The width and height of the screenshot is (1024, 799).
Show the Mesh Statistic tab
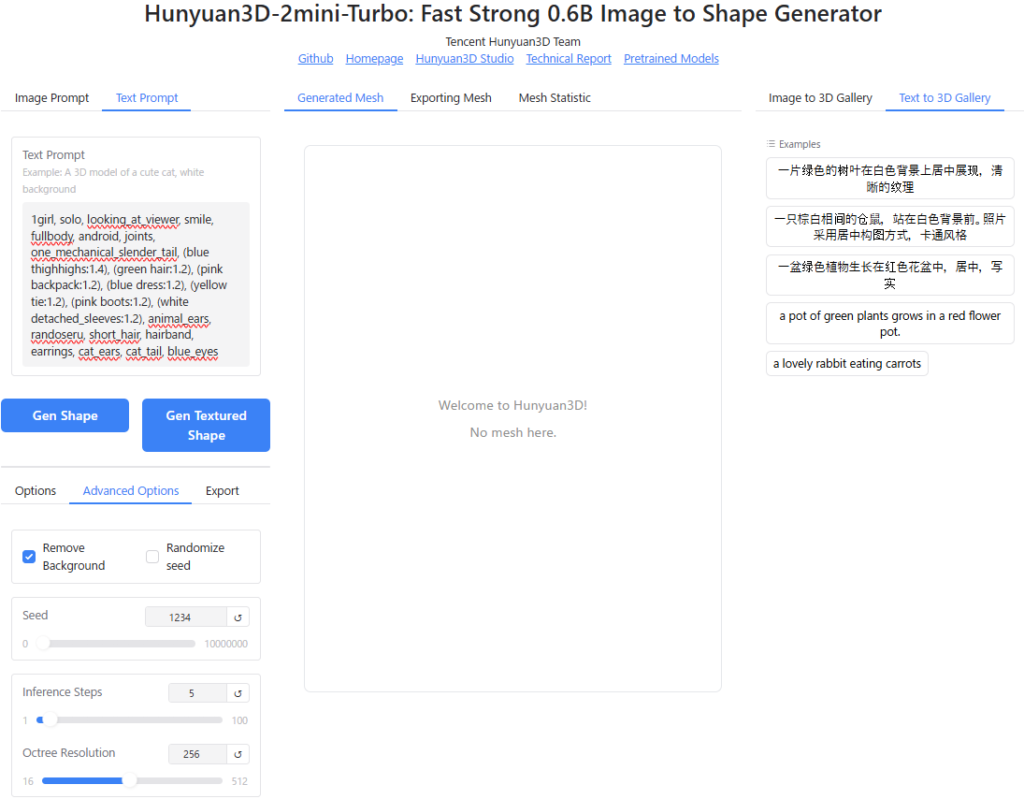point(554,98)
